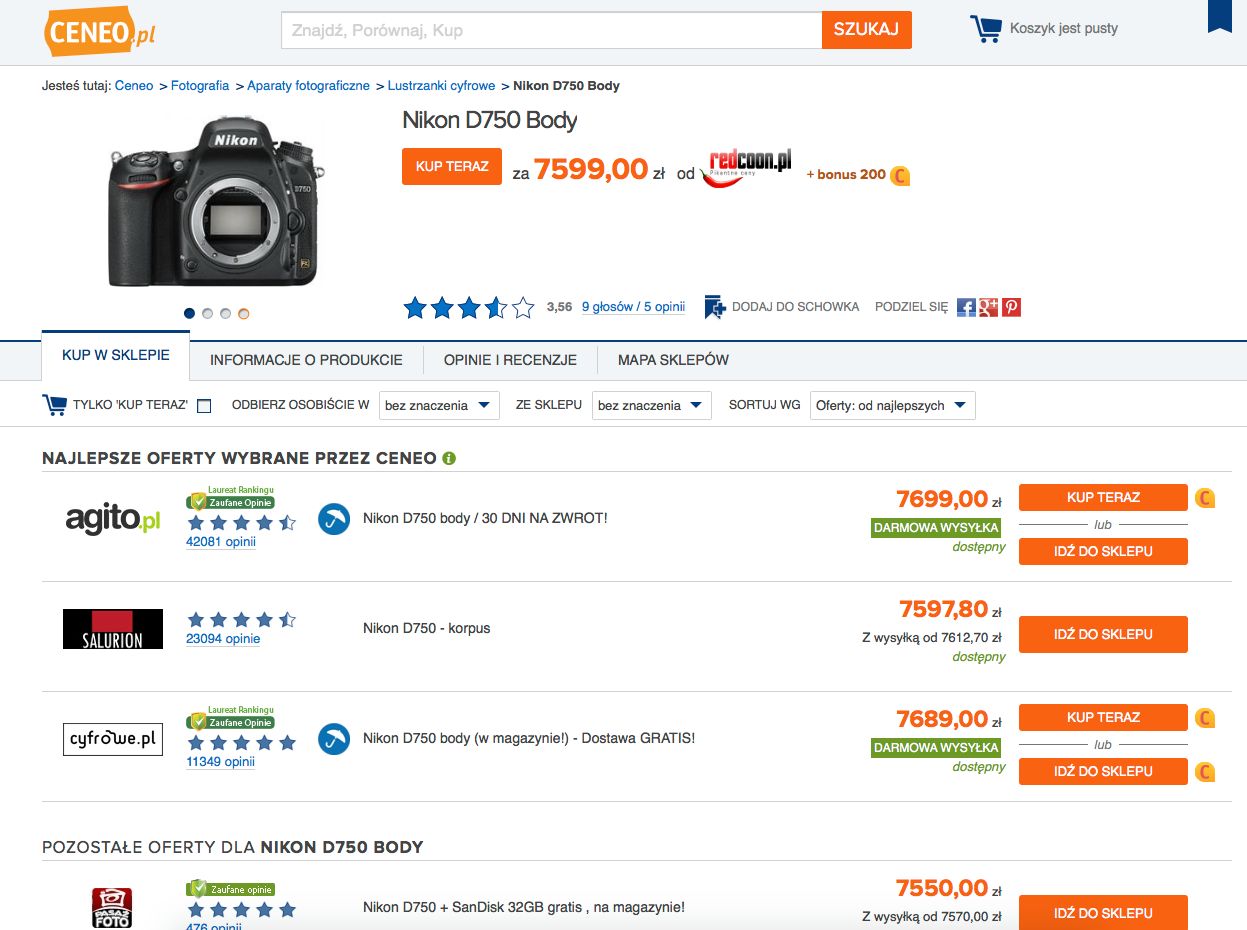Click offer title Nikon D750 body / 30 DNI NA ZWROT!
Viewport: 1247px width, 930px height.
click(485, 519)
